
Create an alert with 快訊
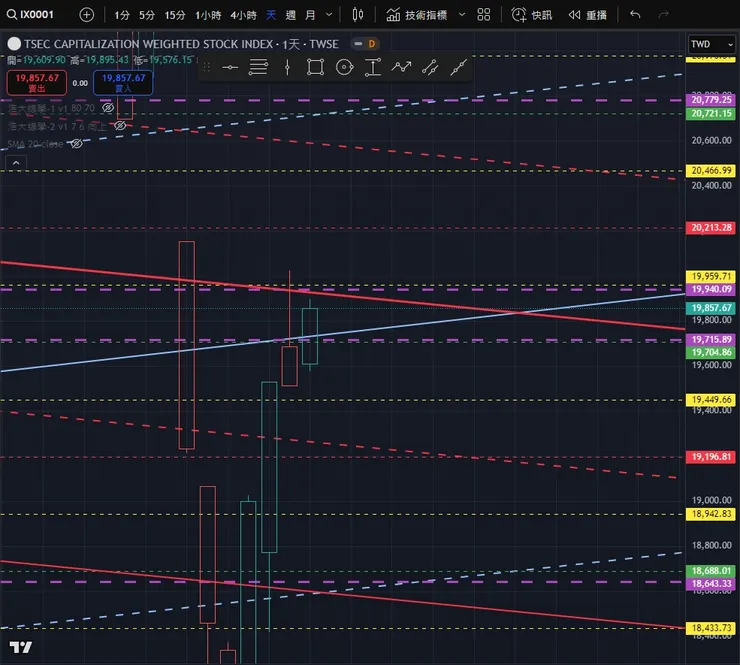point(531,15)
